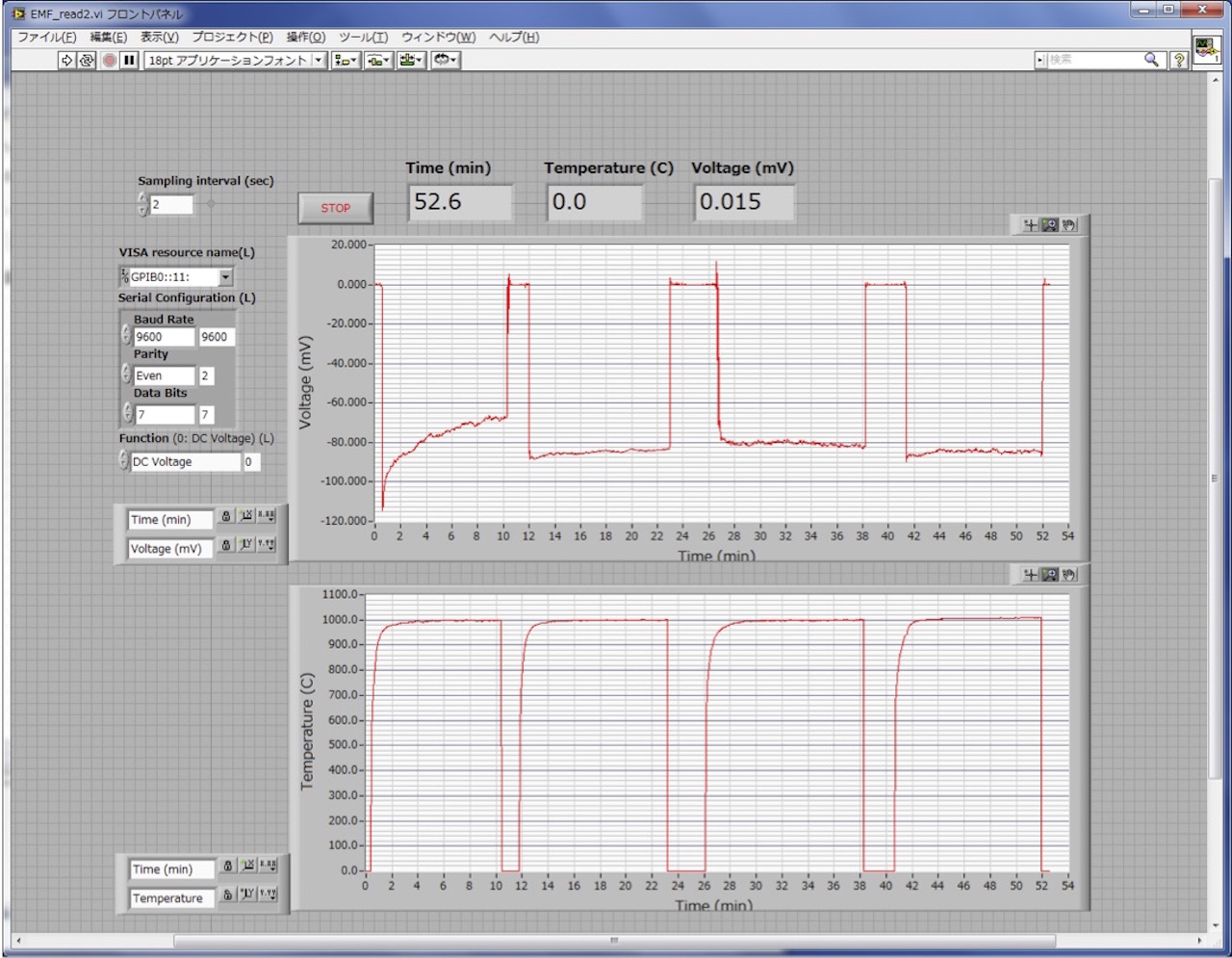The height and width of the screenshot is (958, 1232).
Task: Select the pan hand tool on the temperature graph
Action: click(1068, 575)
